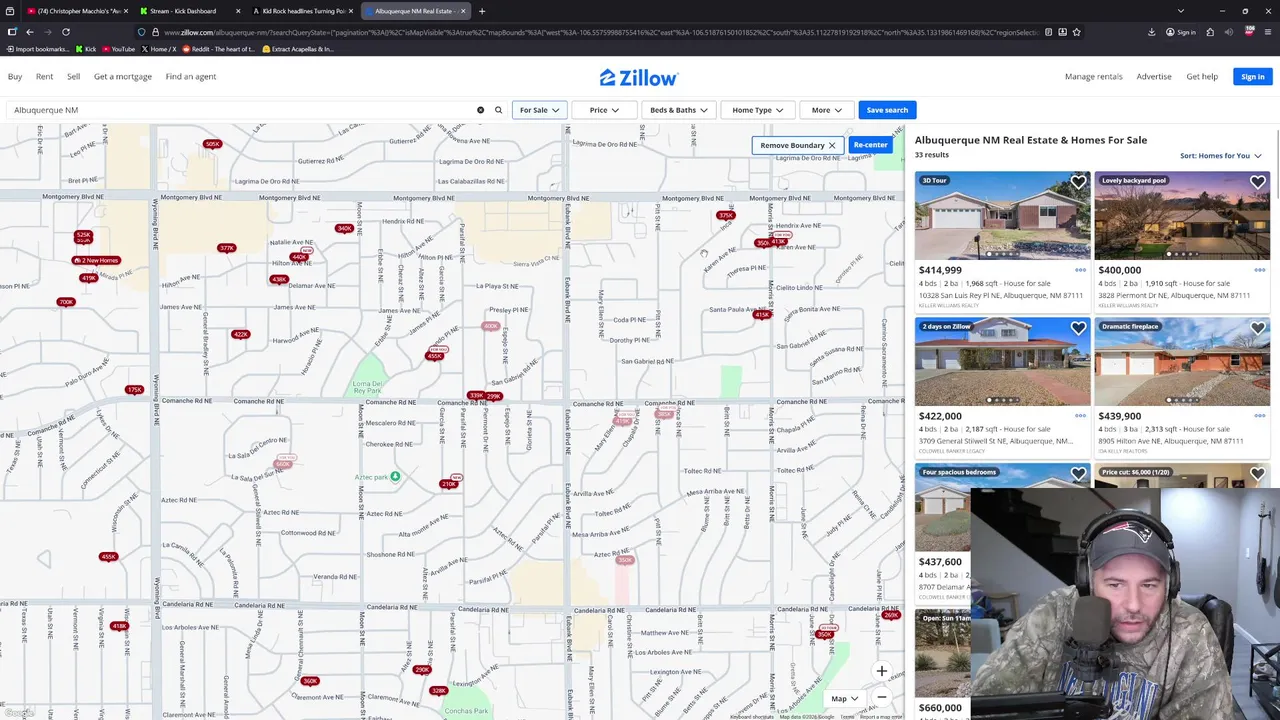Save the $400,000 Piermont Dr home heart
Screen dimensions: 1280x720
1257,182
